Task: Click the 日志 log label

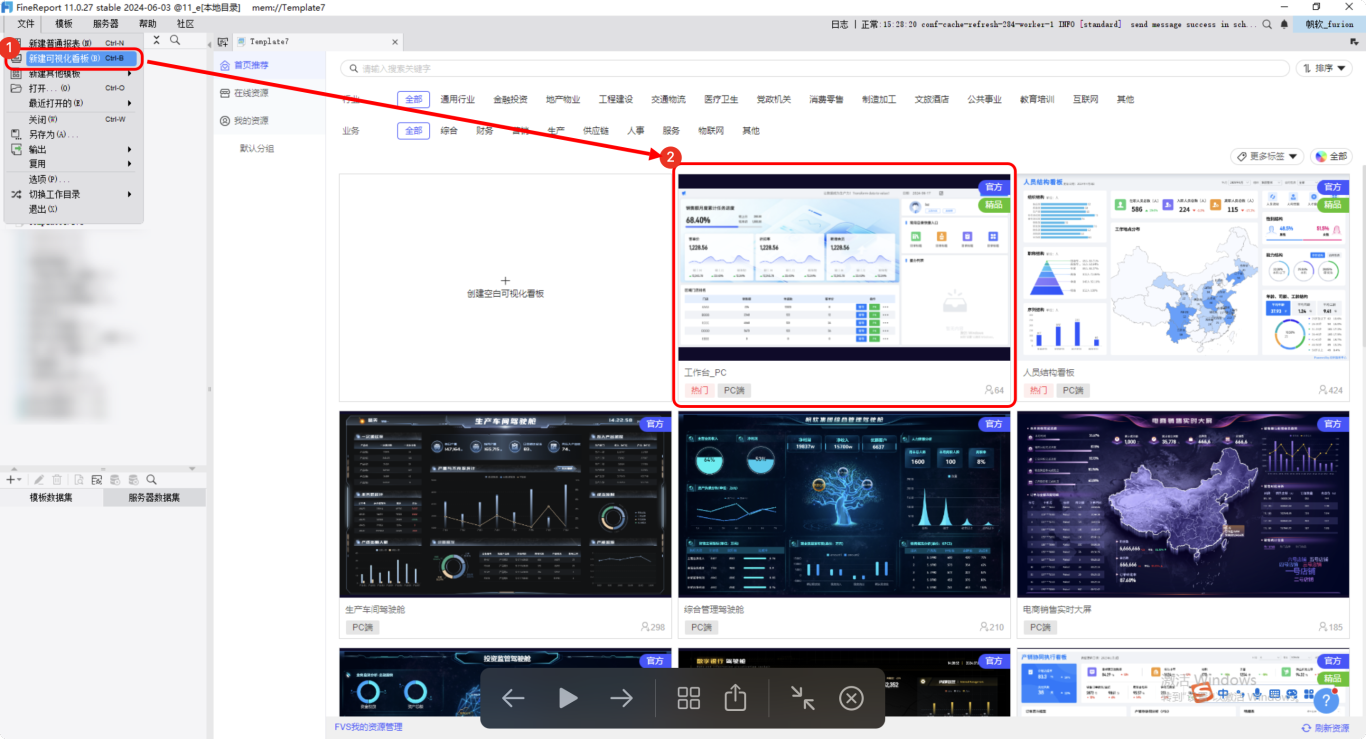Action: (839, 24)
